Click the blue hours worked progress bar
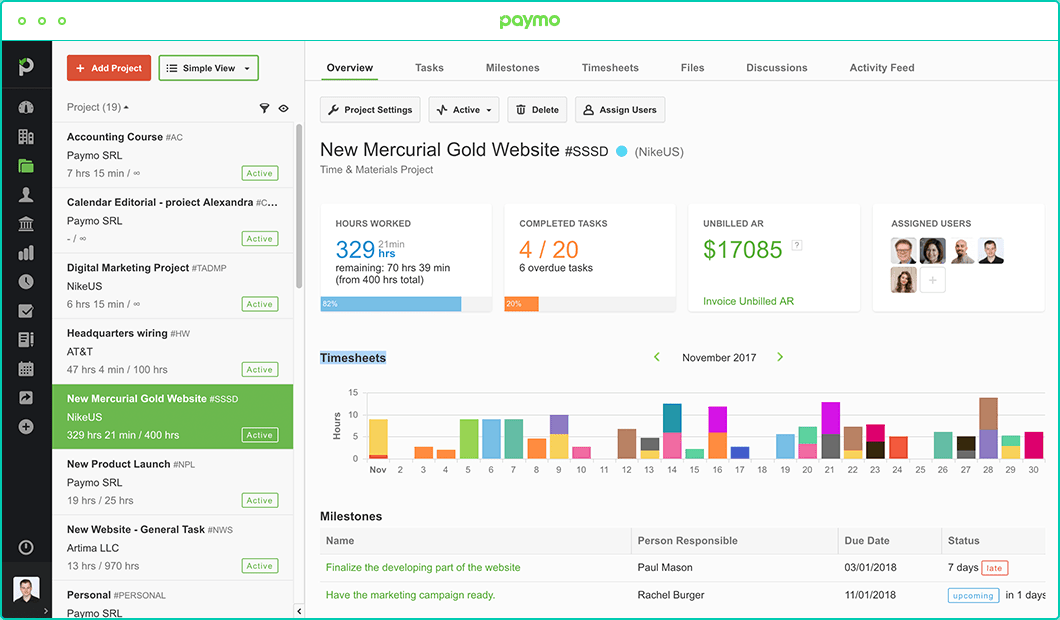The width and height of the screenshot is (1060, 620). [390, 304]
